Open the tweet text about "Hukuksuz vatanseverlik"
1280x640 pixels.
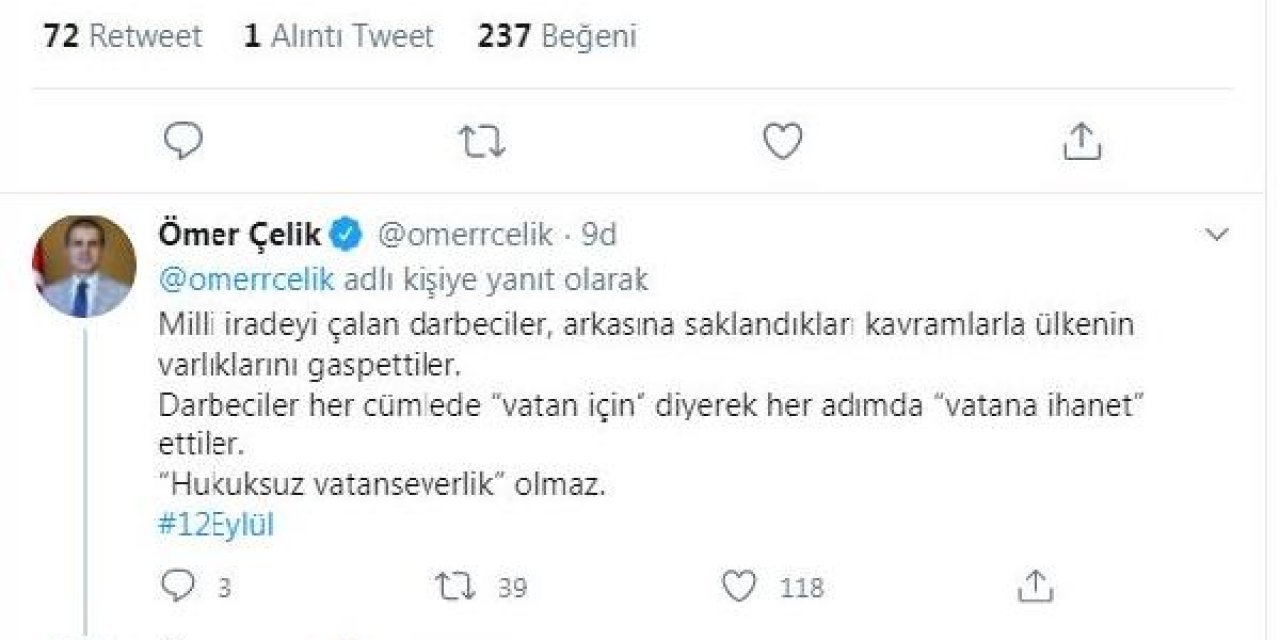[x=383, y=486]
